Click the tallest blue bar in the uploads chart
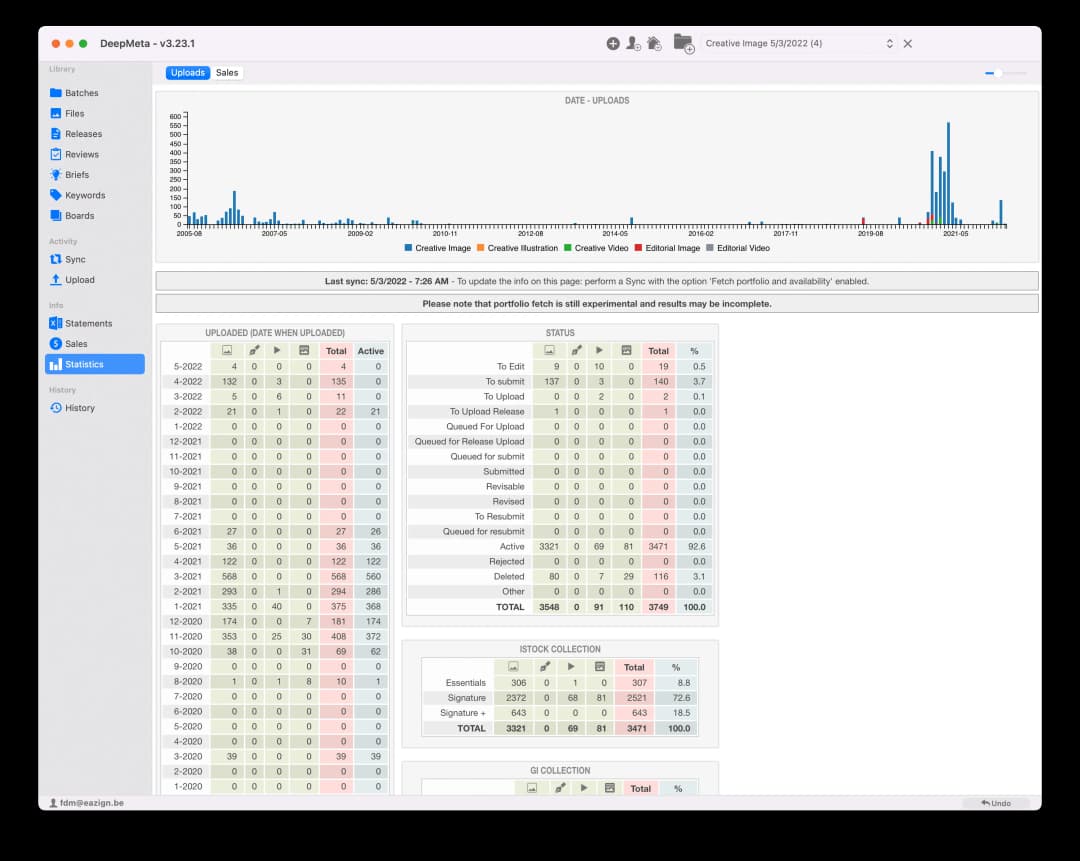The height and width of the screenshot is (861, 1080). tap(948, 174)
